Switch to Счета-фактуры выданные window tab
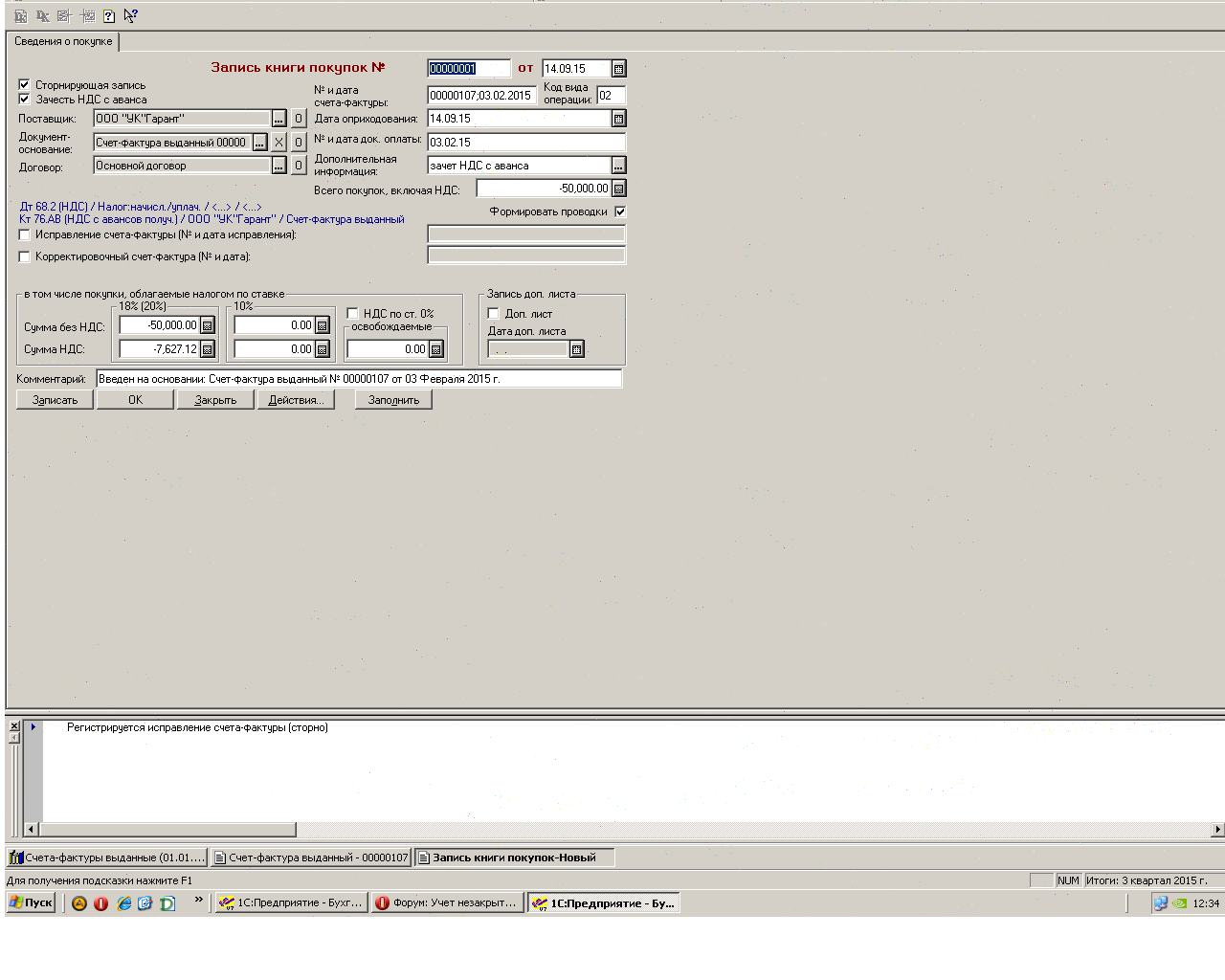The image size is (1225, 980). click(106, 857)
